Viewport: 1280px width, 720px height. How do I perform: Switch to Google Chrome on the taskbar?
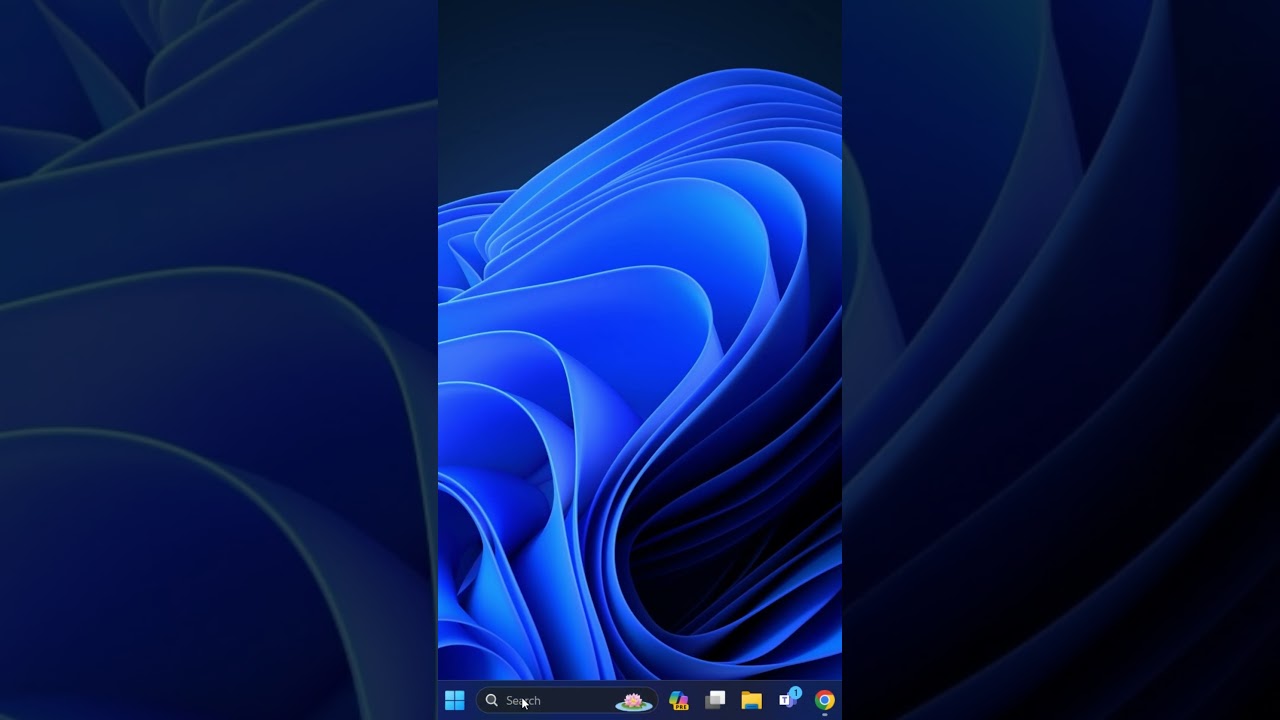pos(824,700)
